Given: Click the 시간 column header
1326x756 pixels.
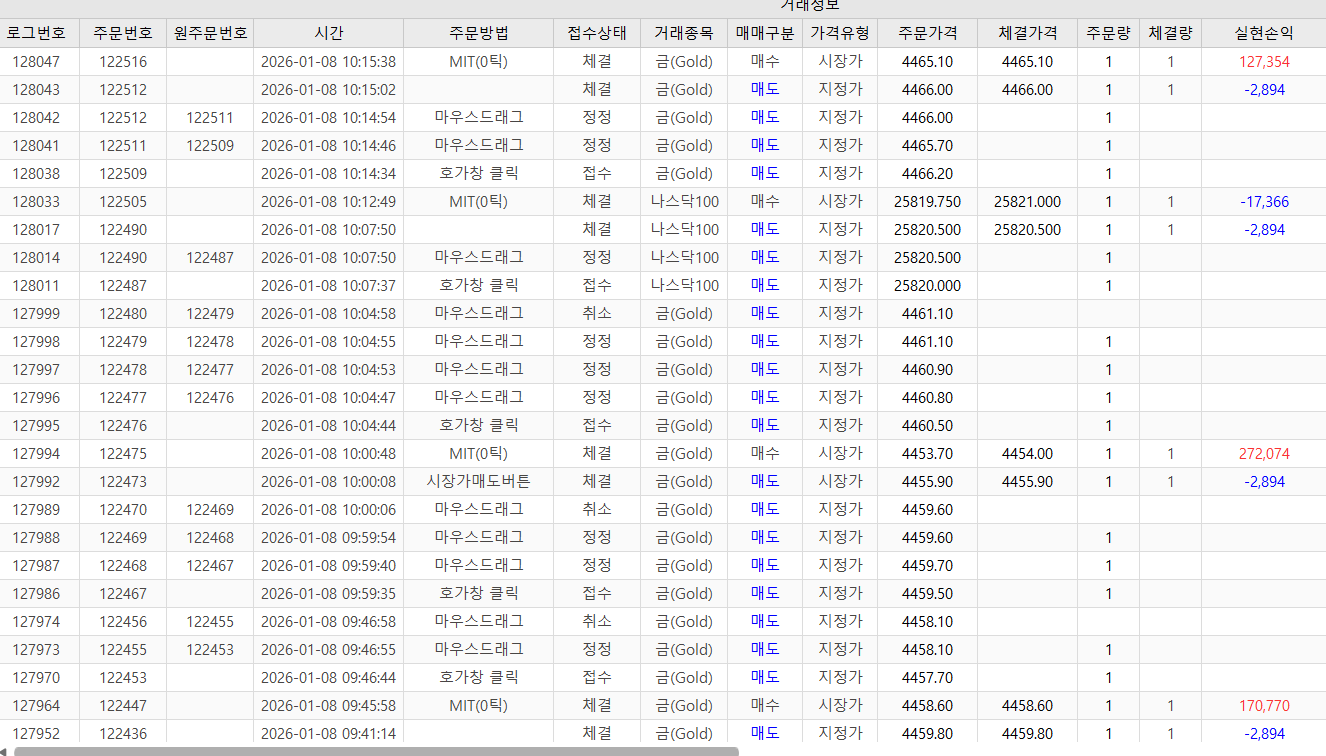Looking at the screenshot, I should pyautogui.click(x=328, y=33).
